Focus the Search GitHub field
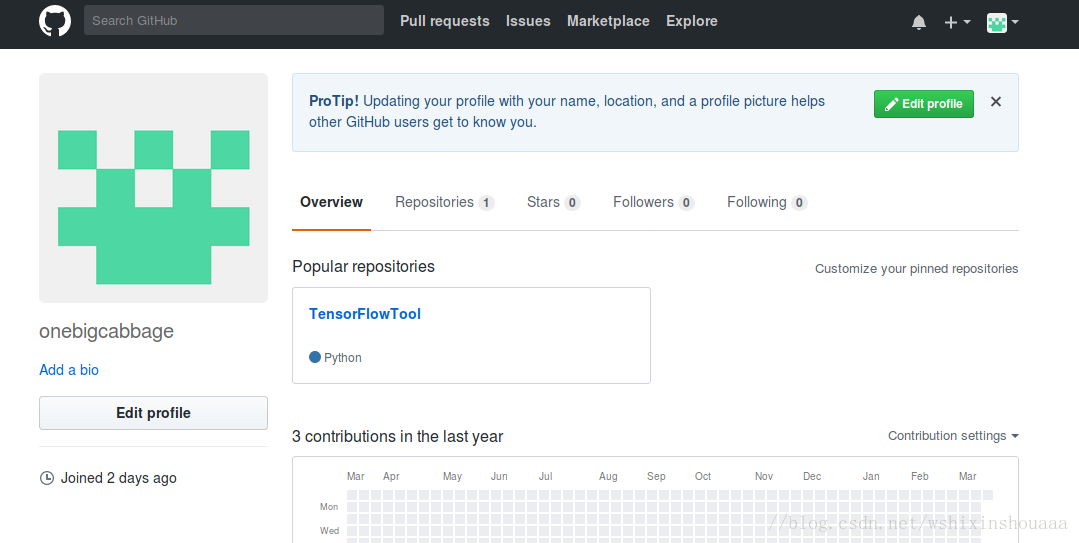This screenshot has height=543, width=1079. [234, 21]
